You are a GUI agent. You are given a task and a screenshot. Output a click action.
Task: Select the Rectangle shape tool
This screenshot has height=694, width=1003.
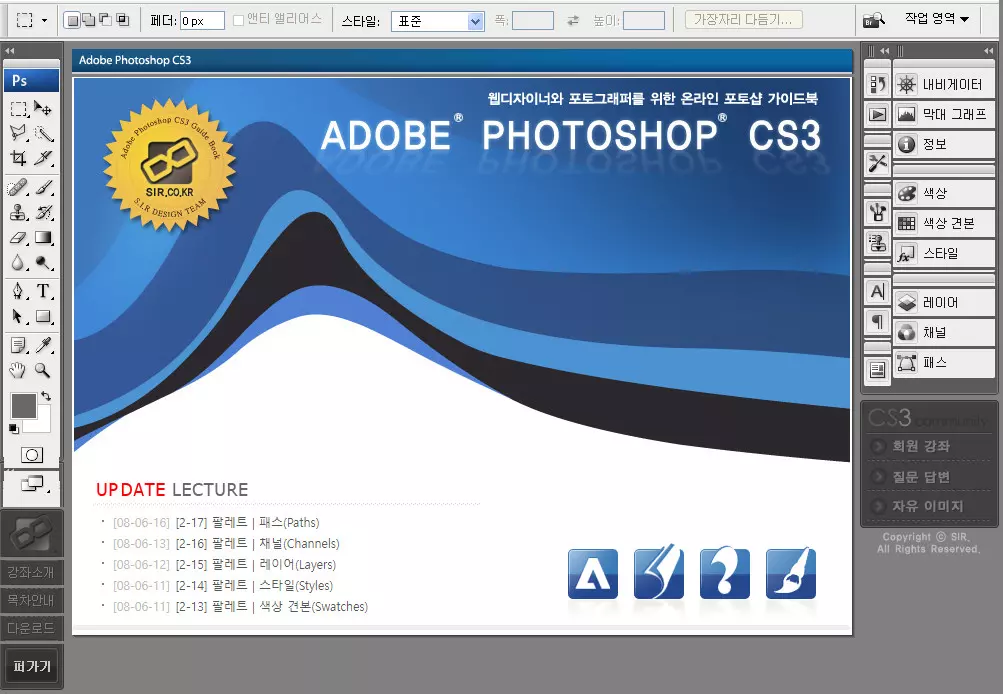43,316
